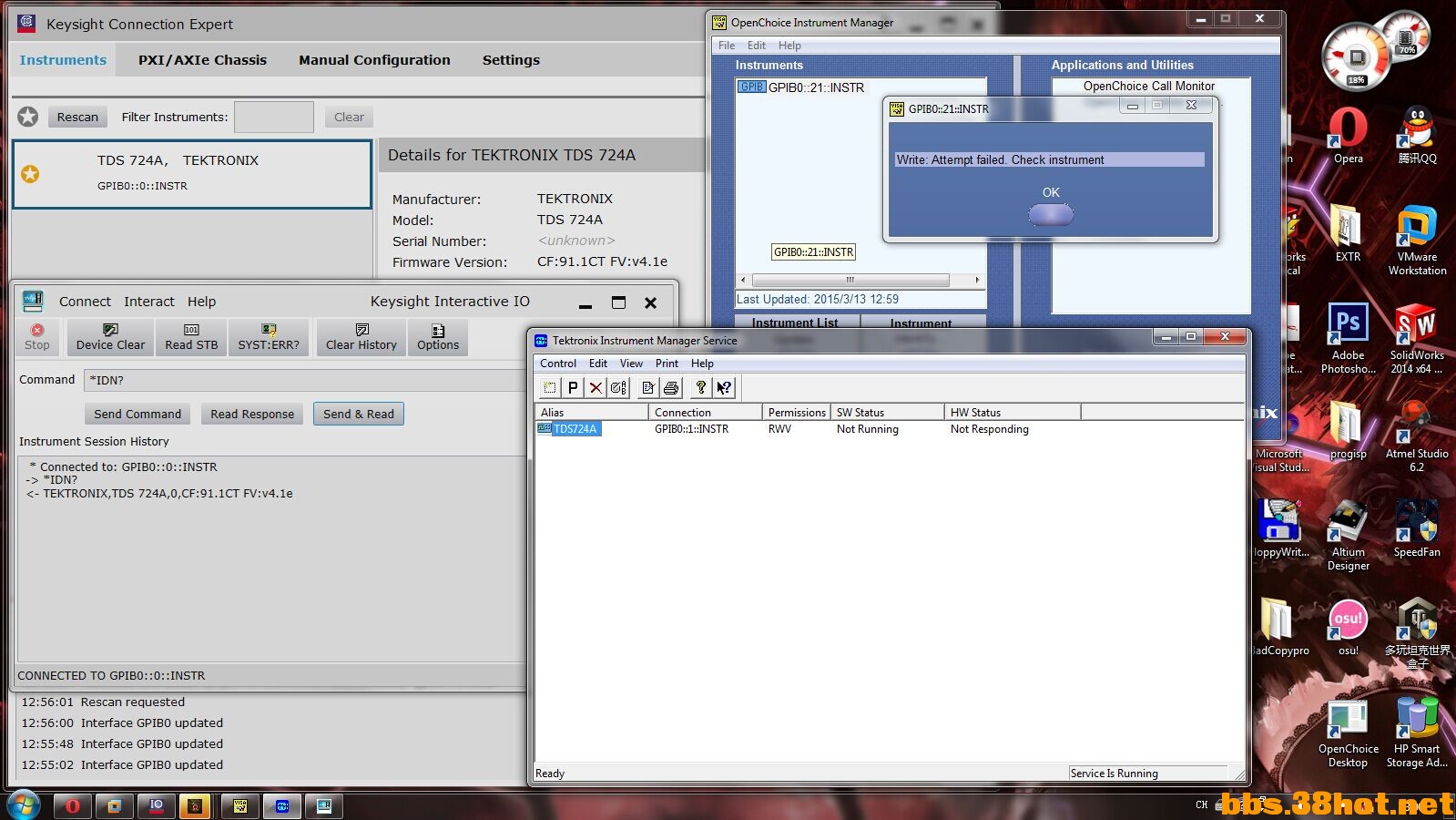Click Clear button next to Filter Instruments
Image resolution: width=1456 pixels, height=820 pixels.
coord(349,117)
